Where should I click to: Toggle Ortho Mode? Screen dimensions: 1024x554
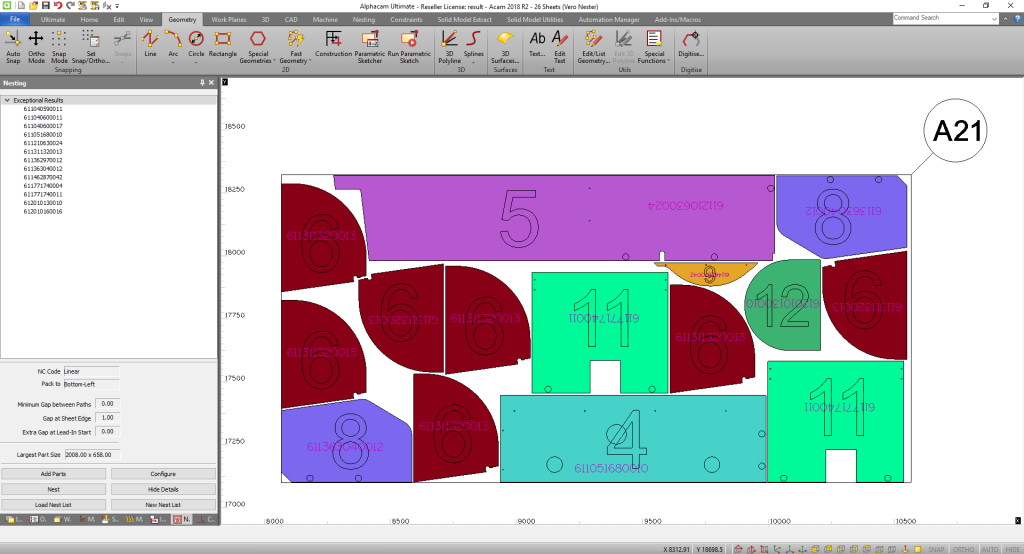click(37, 44)
